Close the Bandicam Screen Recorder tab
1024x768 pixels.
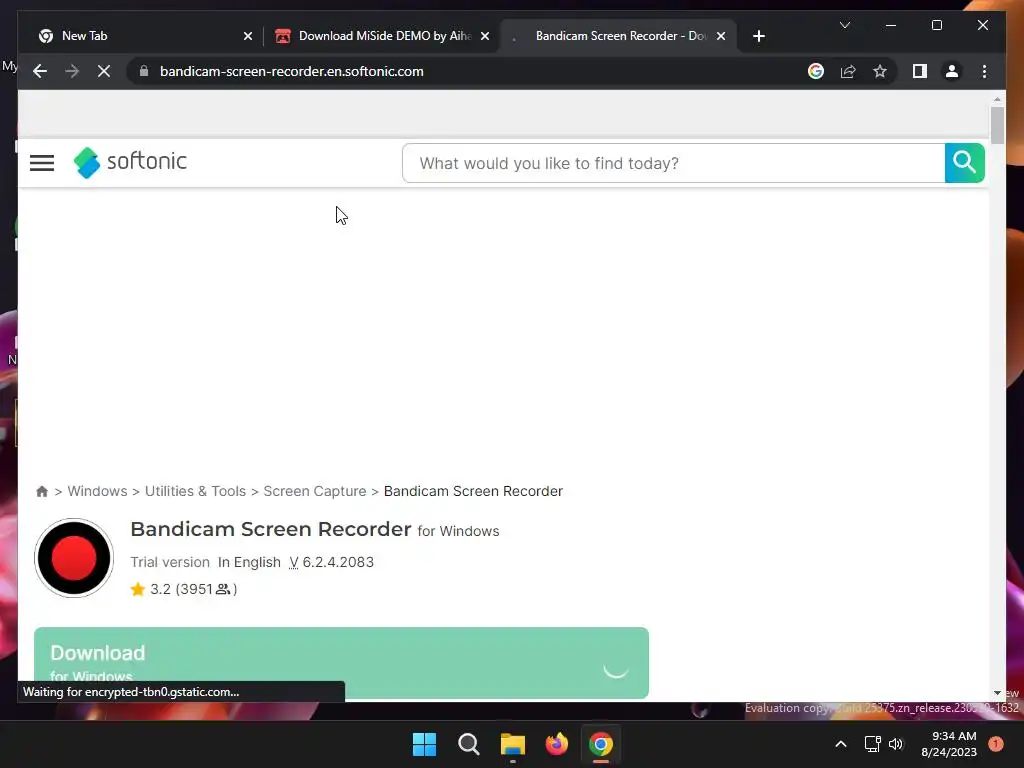[x=721, y=36]
